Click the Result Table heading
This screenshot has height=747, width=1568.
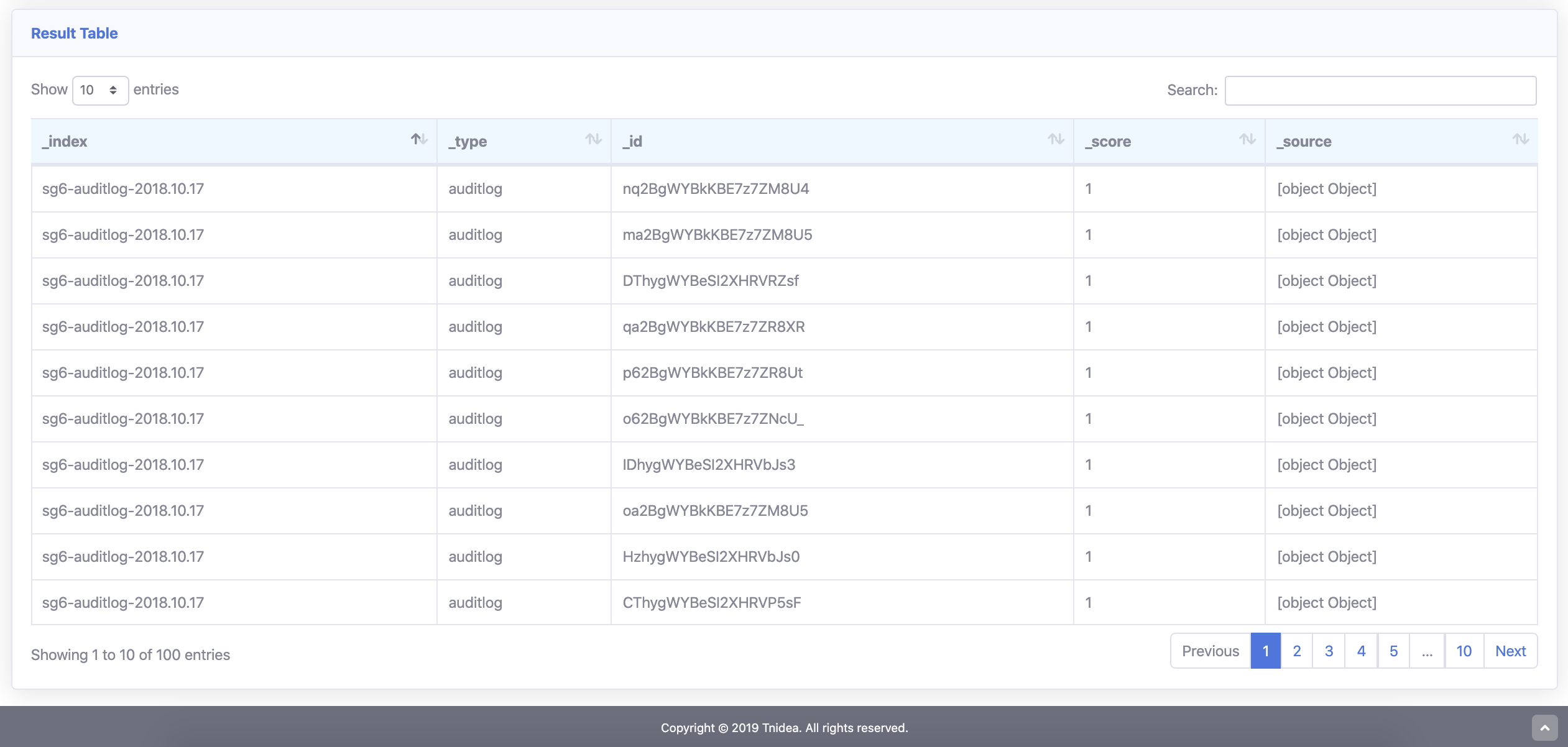(74, 34)
